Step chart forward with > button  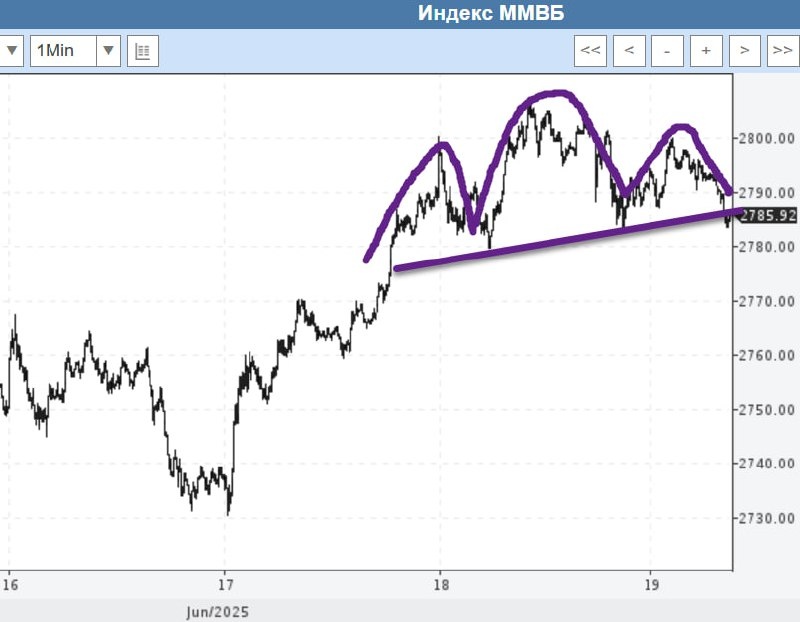[745, 51]
